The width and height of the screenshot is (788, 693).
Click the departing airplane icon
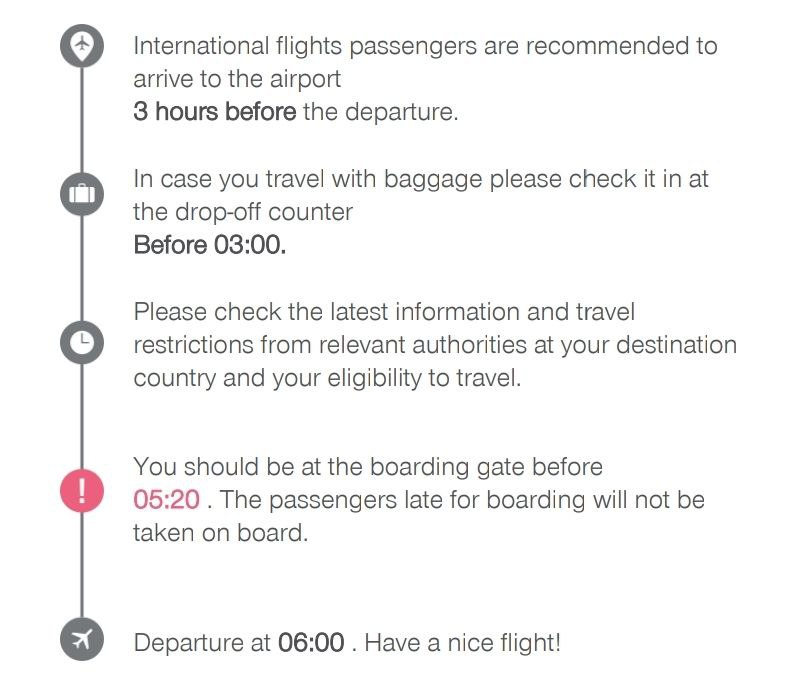(x=82, y=639)
